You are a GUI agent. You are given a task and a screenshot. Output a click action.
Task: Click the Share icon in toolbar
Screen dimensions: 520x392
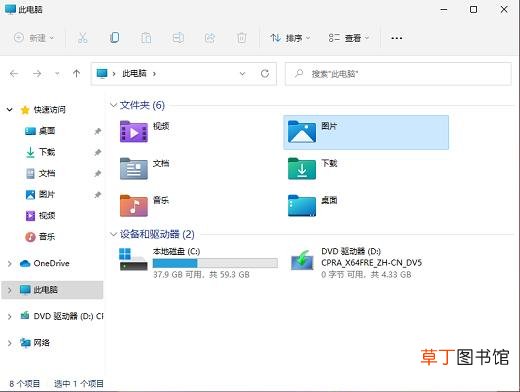(210, 38)
